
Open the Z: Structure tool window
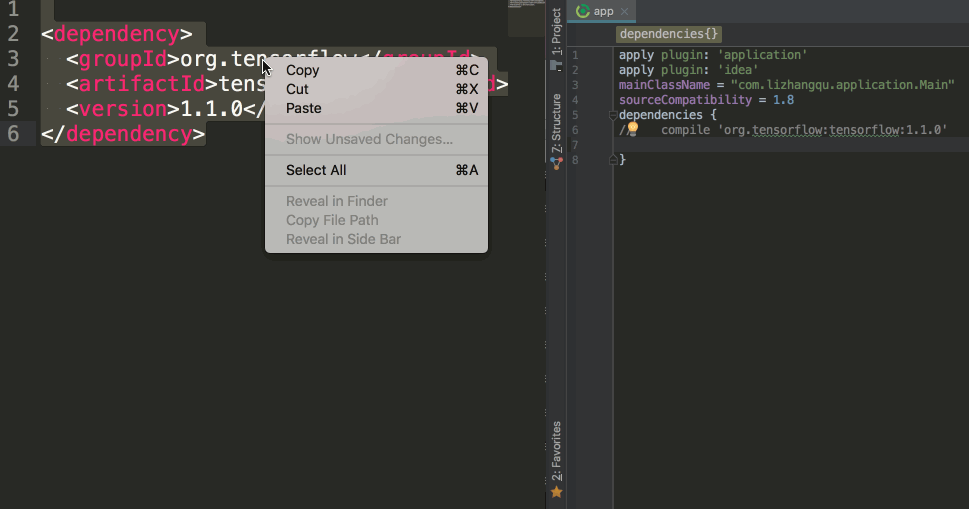pos(557,122)
